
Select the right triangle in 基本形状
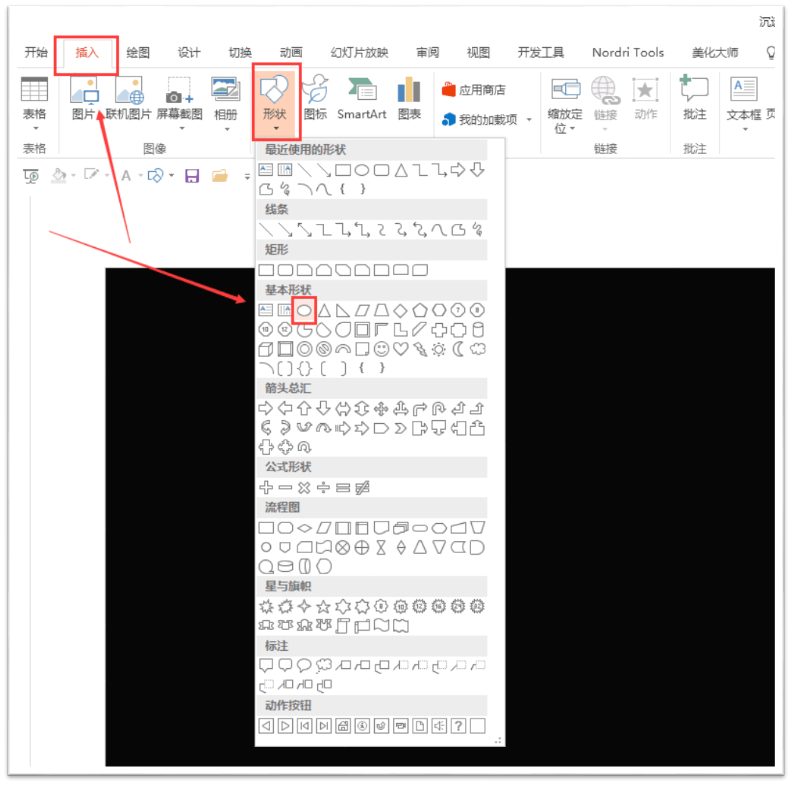(342, 310)
